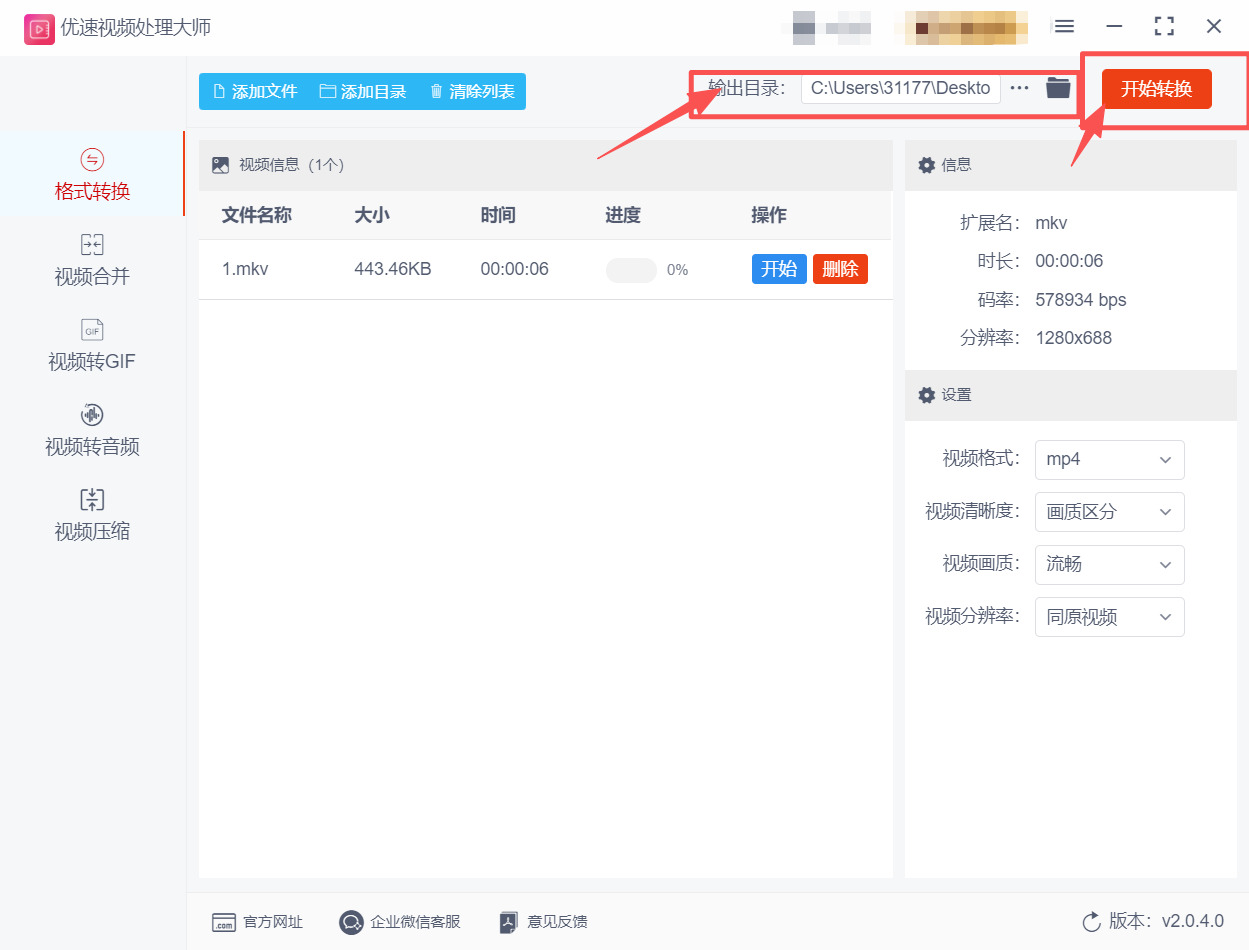Click the three-dots browse output path button
This screenshot has width=1249, height=950.
click(x=1019, y=88)
